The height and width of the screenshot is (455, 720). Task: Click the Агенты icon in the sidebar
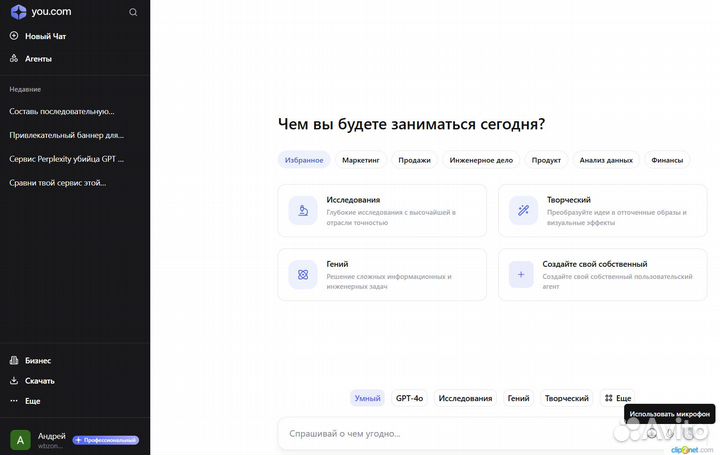(14, 58)
